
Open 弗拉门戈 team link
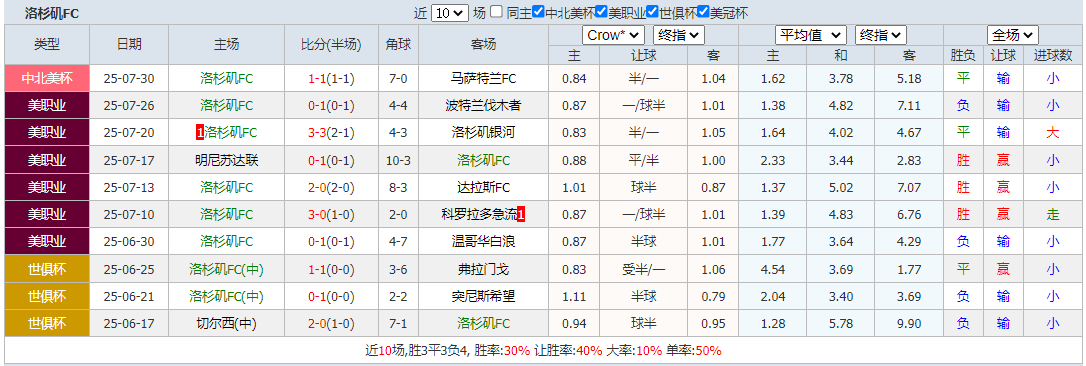pyautogui.click(x=483, y=269)
